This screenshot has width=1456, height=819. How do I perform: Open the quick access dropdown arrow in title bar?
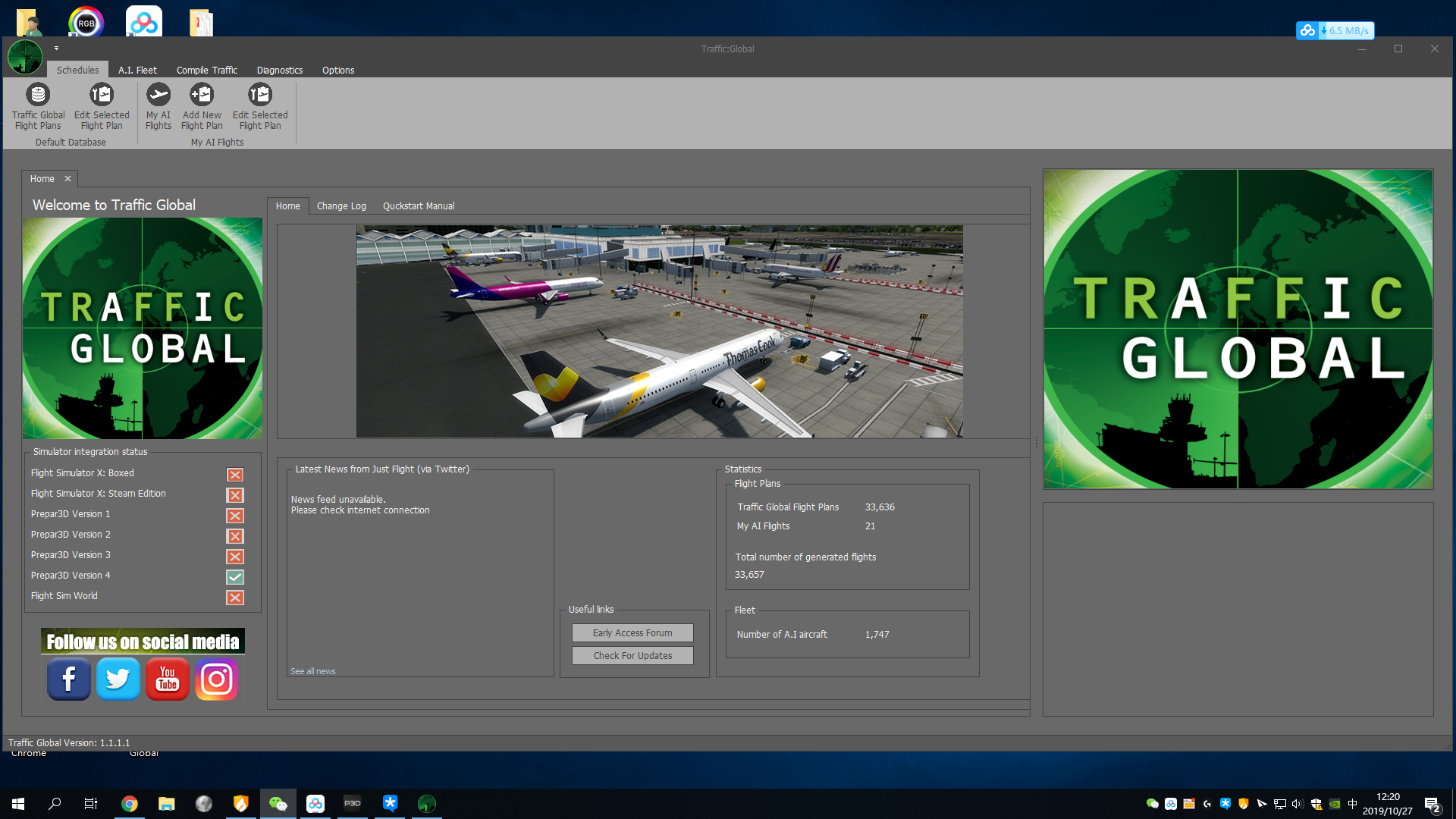(x=56, y=49)
